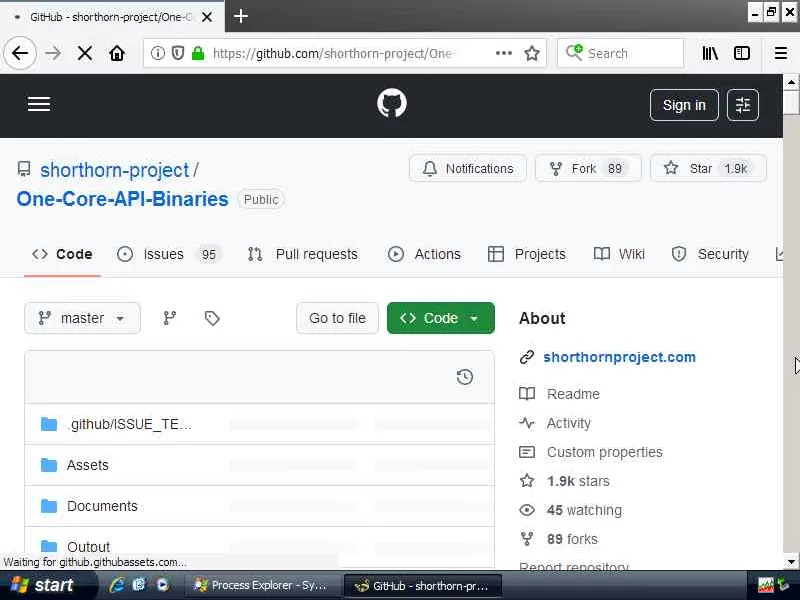Go to the browser home page icon

click(117, 53)
